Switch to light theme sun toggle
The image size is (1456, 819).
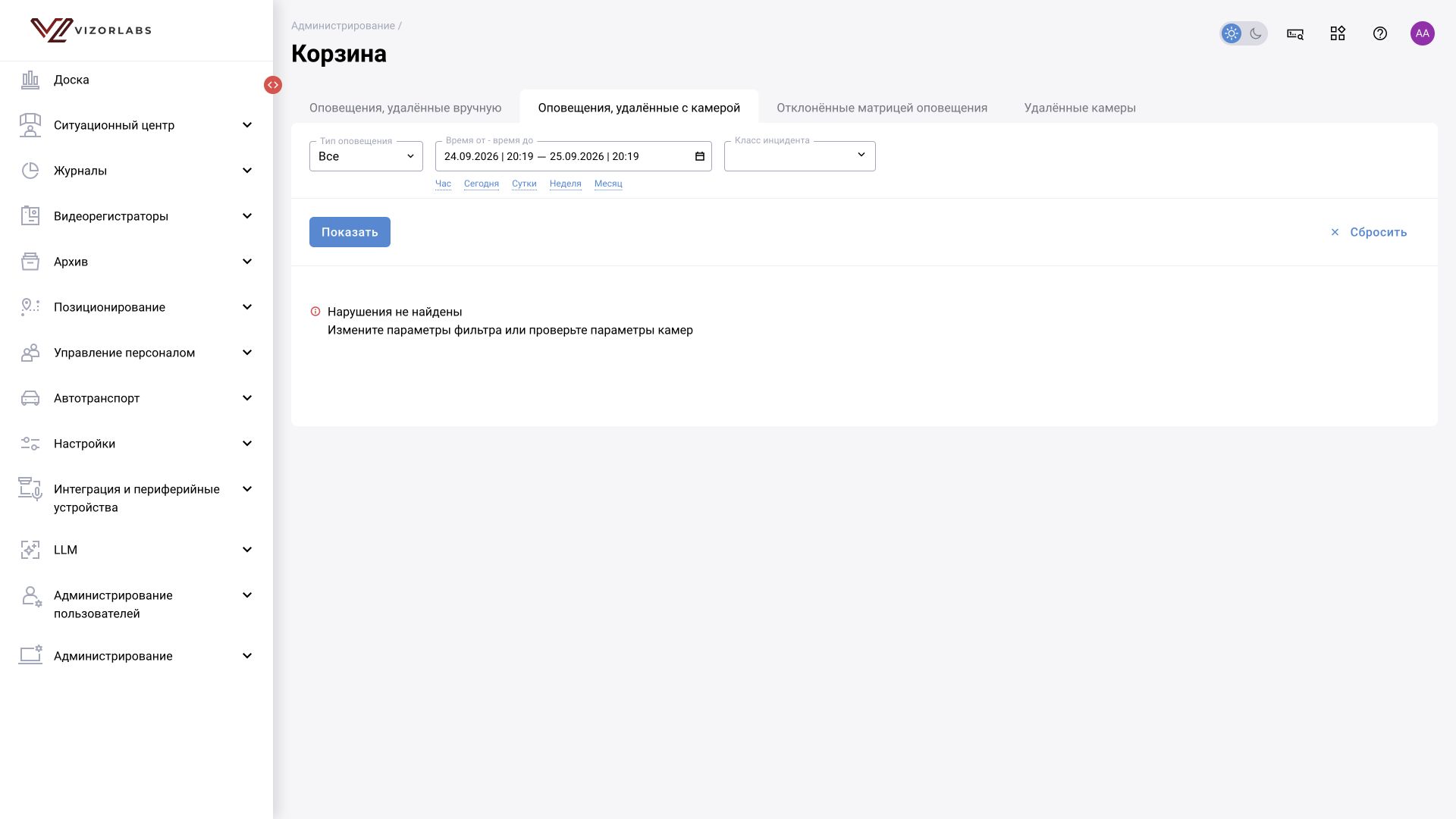click(1232, 33)
